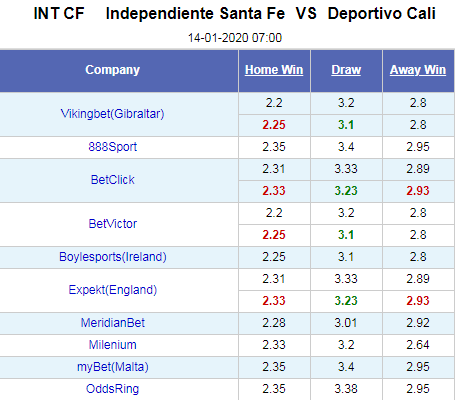Select Expekt updated red home odds 2.33
Viewport: 455px width, 400px height.
pyautogui.click(x=274, y=301)
